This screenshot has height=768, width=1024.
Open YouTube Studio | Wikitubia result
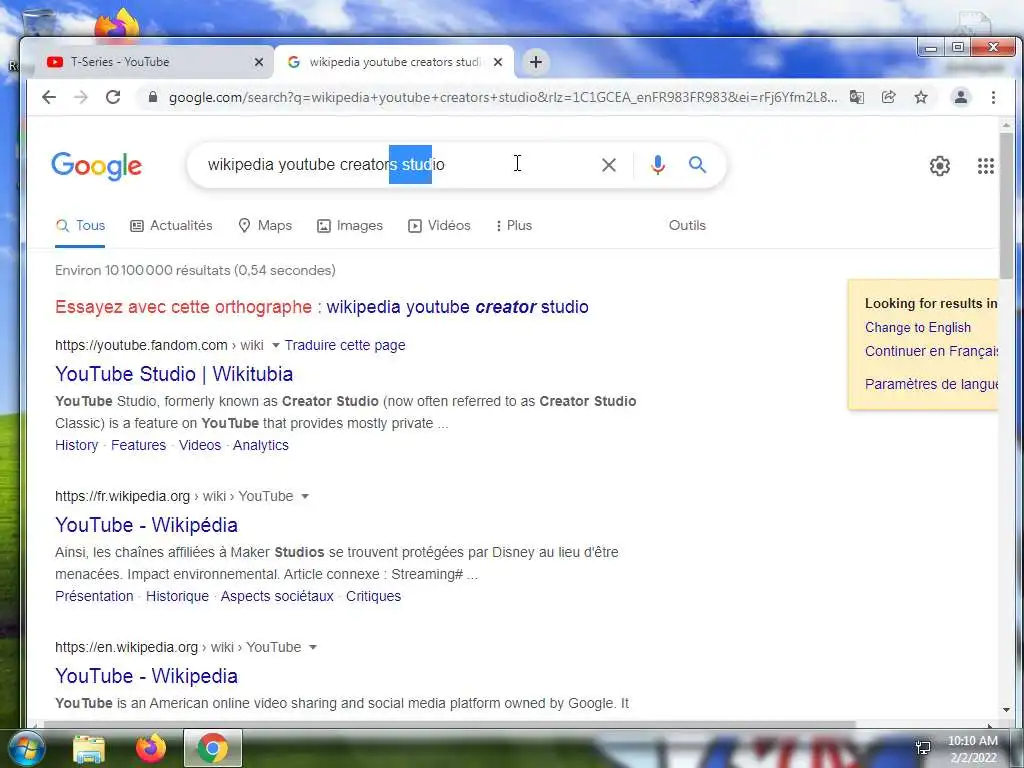tap(174, 374)
